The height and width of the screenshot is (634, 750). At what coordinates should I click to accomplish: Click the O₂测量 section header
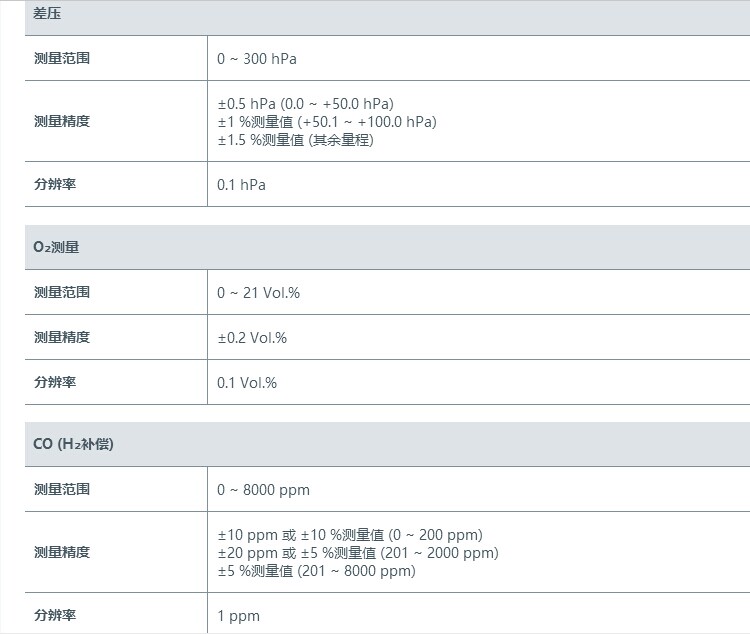[56, 247]
